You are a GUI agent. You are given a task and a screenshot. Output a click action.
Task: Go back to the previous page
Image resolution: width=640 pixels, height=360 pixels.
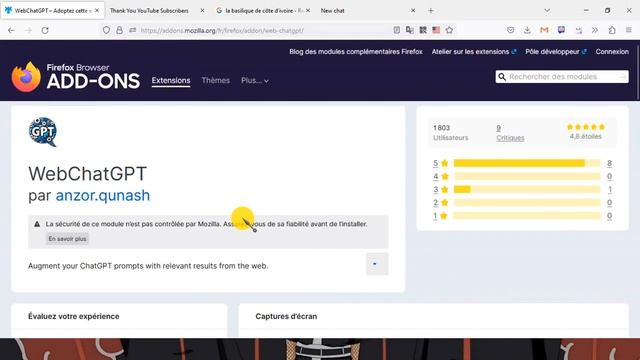tap(11, 30)
